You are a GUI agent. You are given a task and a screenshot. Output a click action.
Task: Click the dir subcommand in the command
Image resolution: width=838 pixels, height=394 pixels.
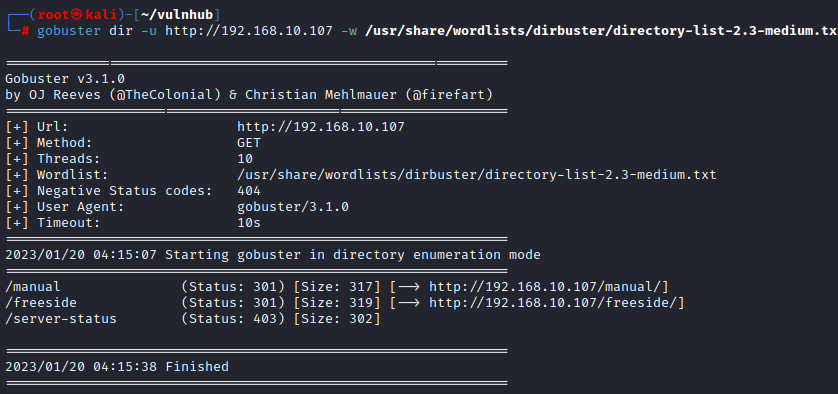tap(121, 30)
